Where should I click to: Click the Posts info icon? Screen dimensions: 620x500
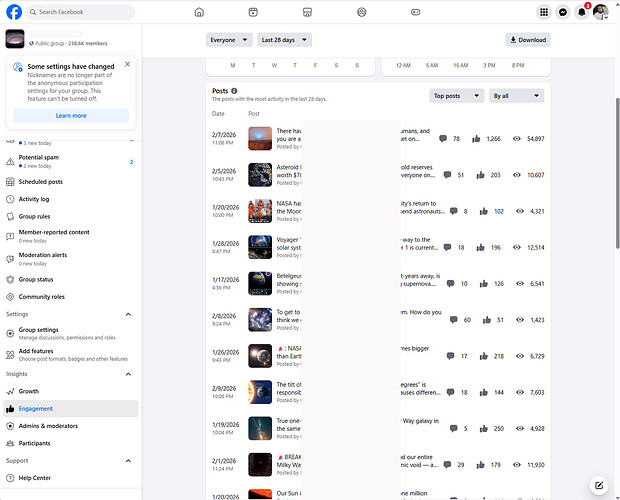click(234, 91)
